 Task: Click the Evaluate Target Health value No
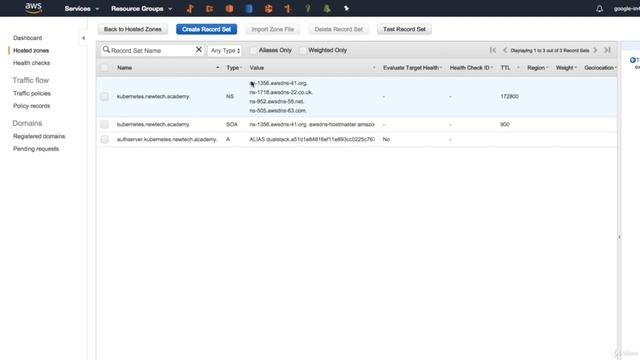point(386,139)
